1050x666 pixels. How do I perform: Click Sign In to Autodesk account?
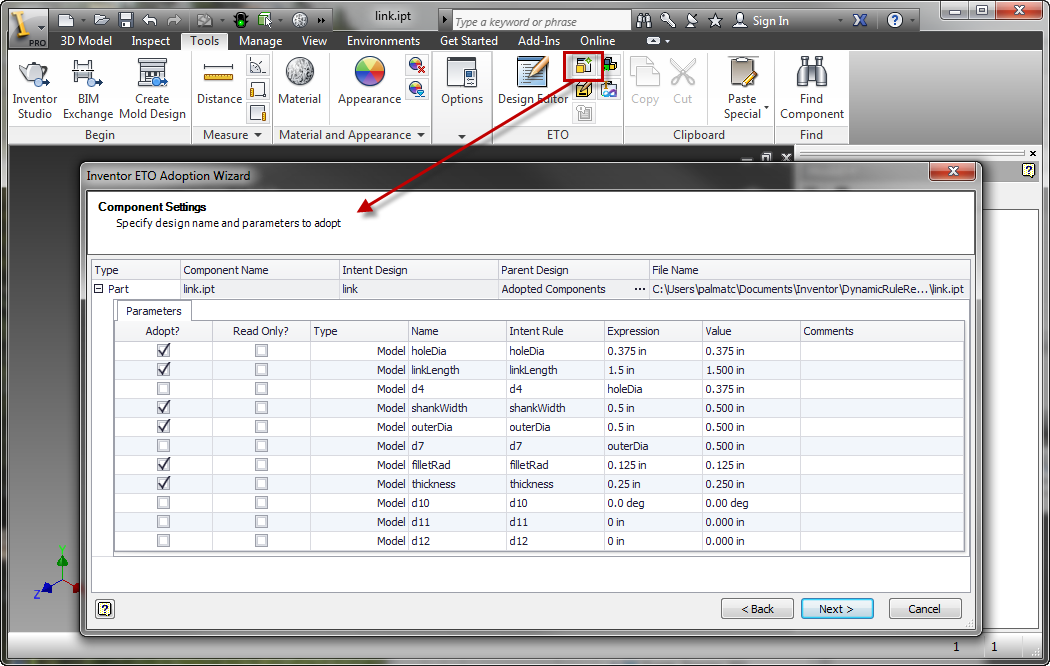pos(761,21)
